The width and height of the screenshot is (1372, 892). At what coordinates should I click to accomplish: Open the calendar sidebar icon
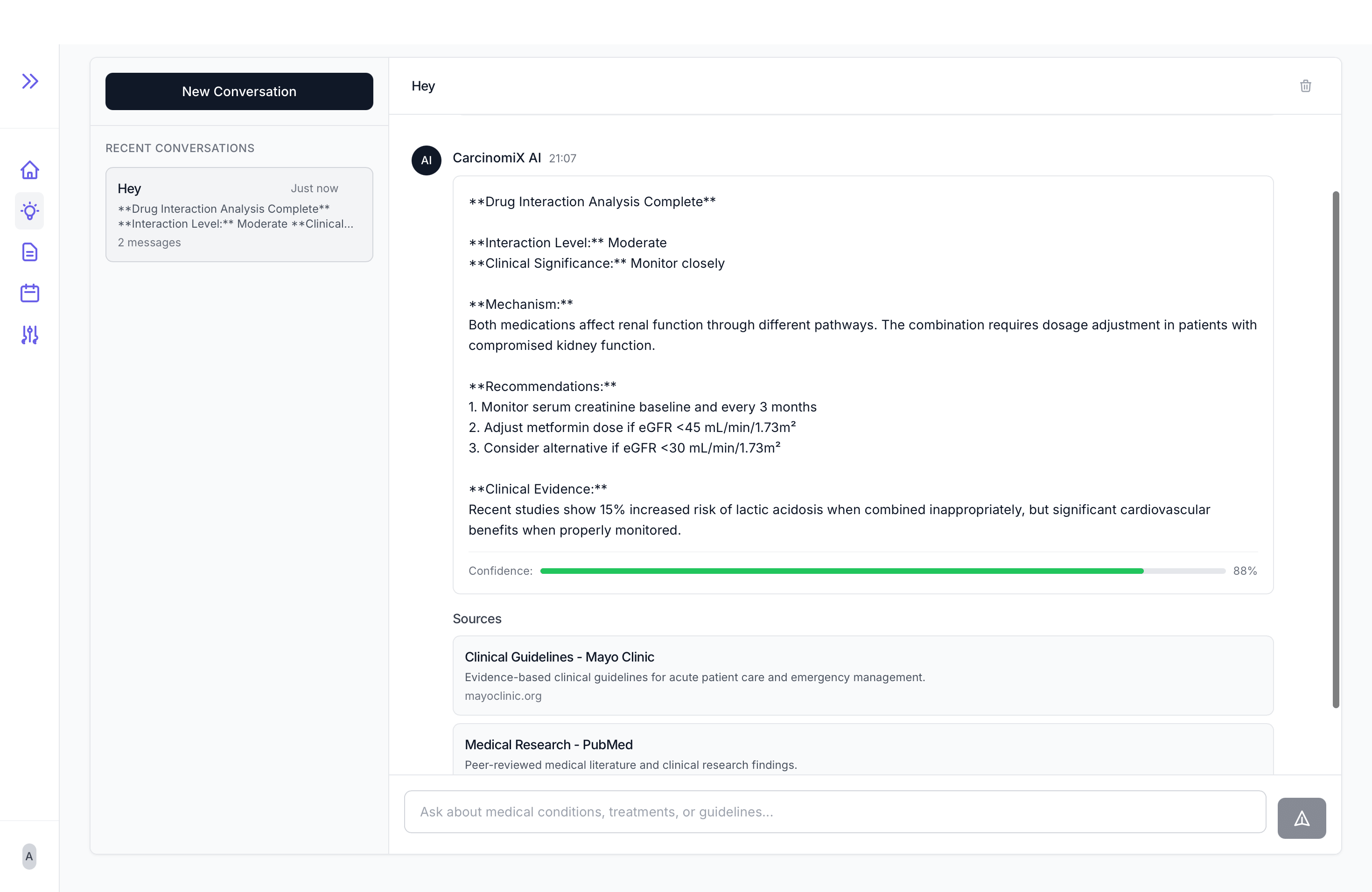[30, 293]
